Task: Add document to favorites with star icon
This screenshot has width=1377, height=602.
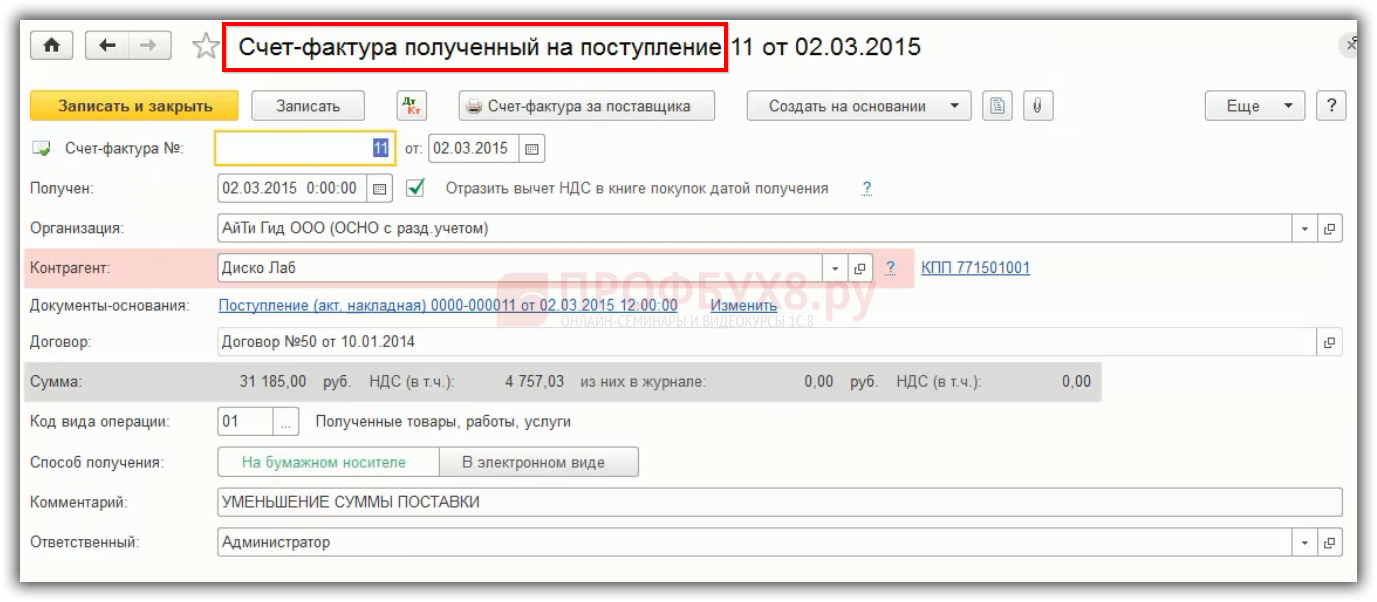Action: pyautogui.click(x=205, y=46)
